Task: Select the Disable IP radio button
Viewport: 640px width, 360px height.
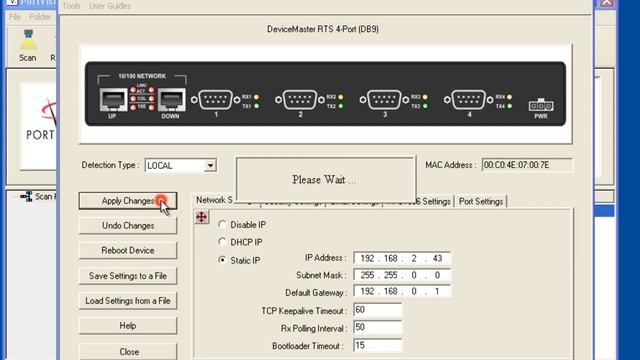Action: (222, 224)
